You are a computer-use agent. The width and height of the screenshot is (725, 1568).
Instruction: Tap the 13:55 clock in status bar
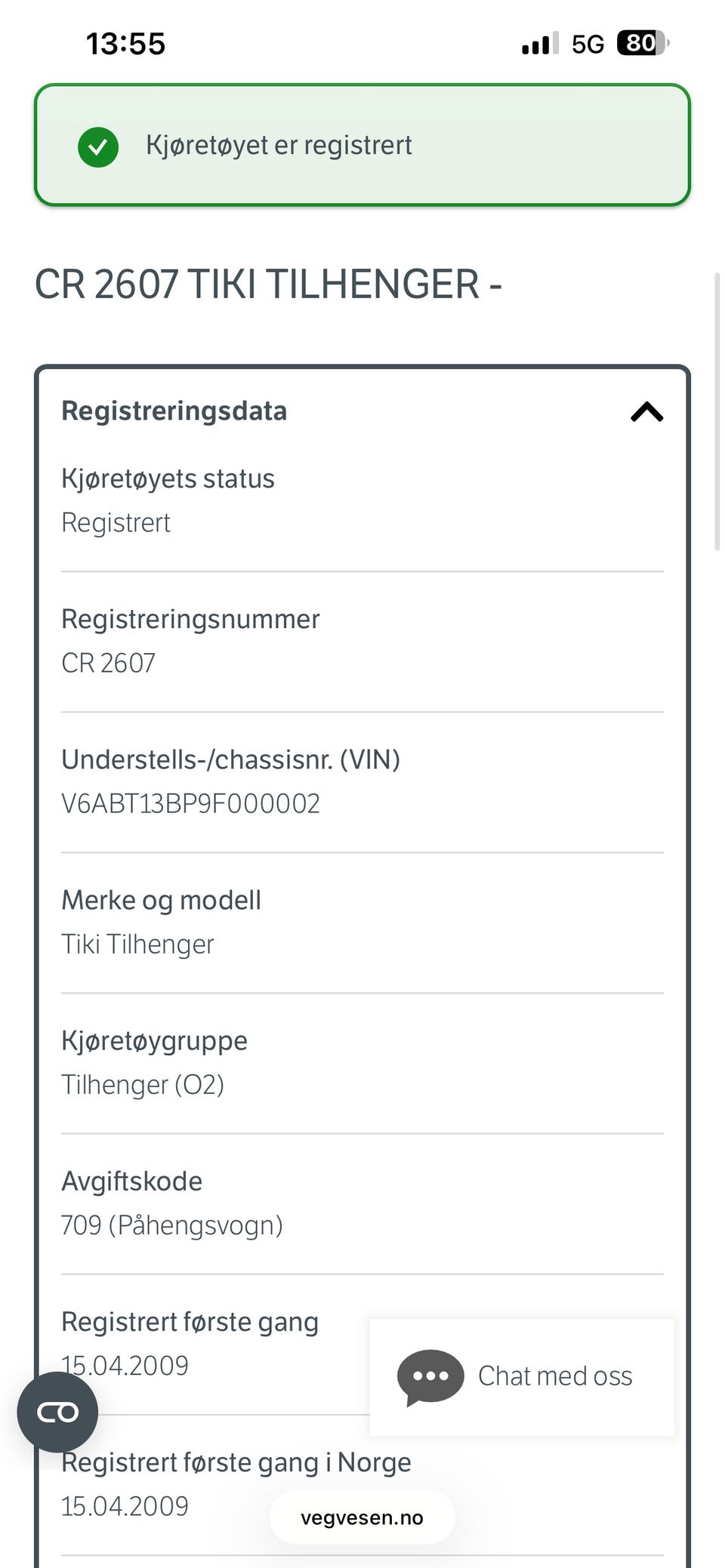(125, 44)
